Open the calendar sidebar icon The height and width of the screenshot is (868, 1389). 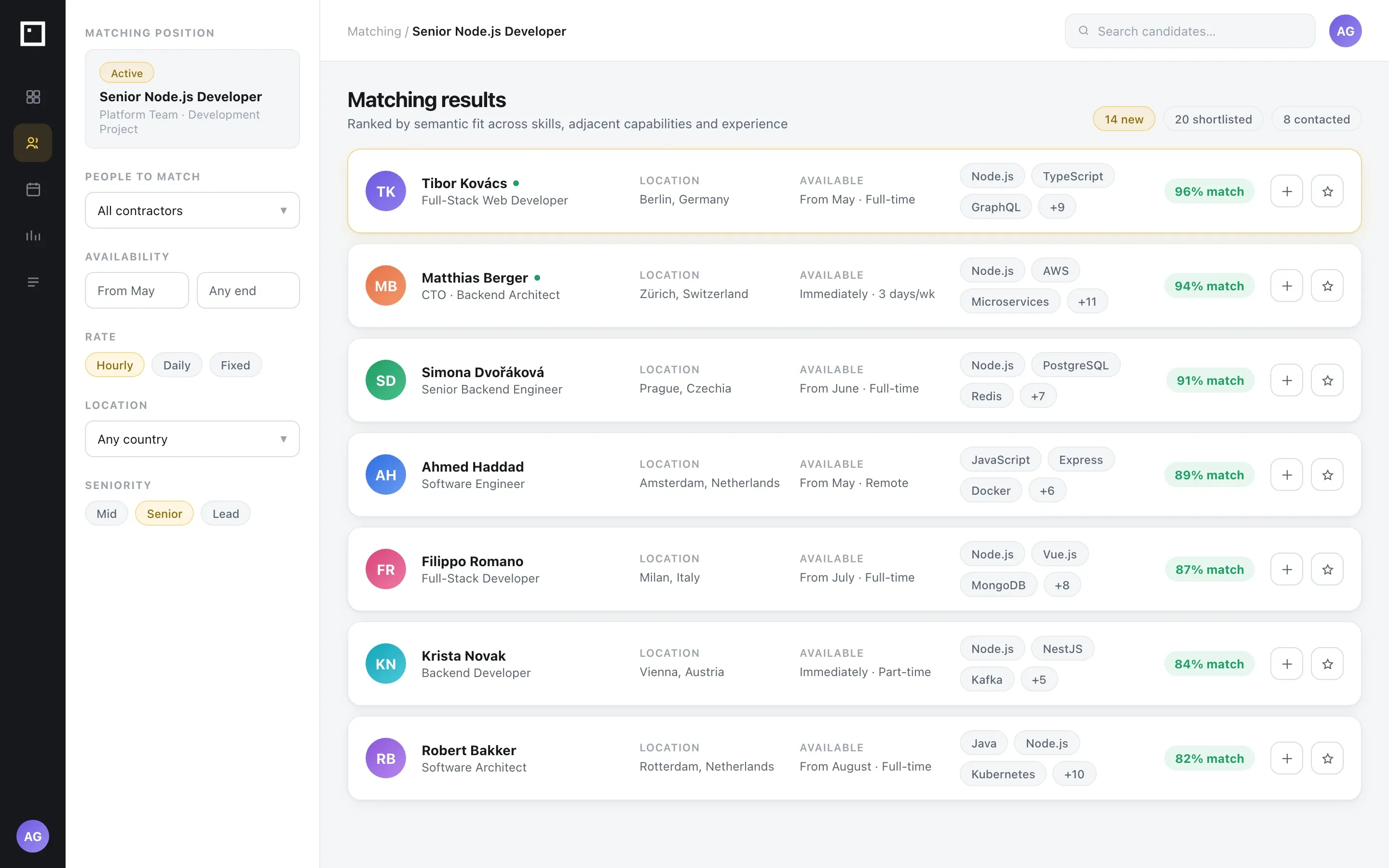[x=33, y=189]
